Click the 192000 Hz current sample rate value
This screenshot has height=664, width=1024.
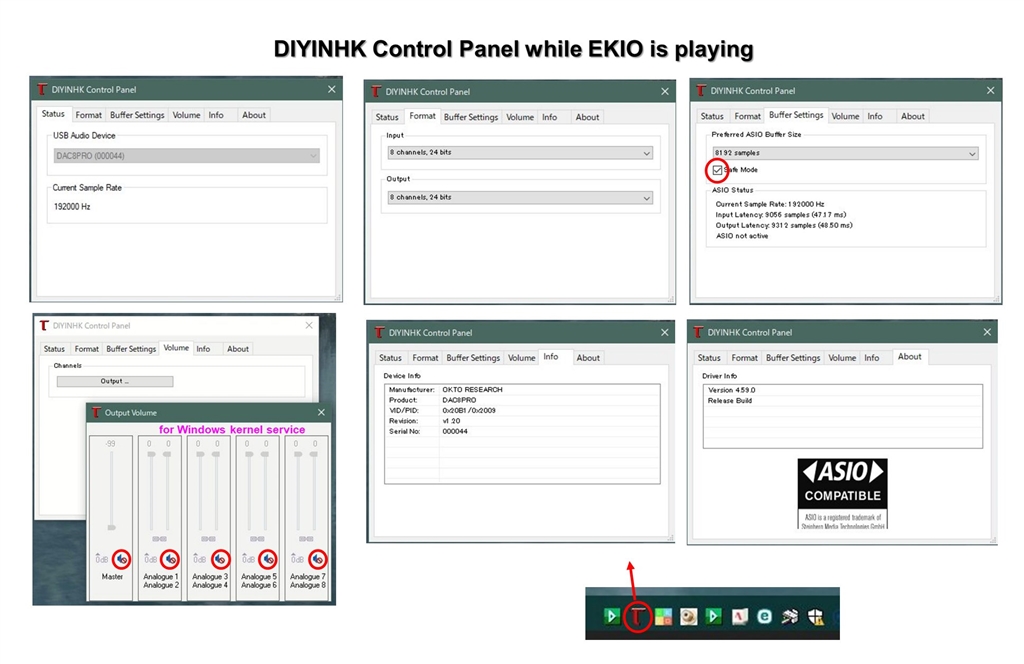click(72, 206)
